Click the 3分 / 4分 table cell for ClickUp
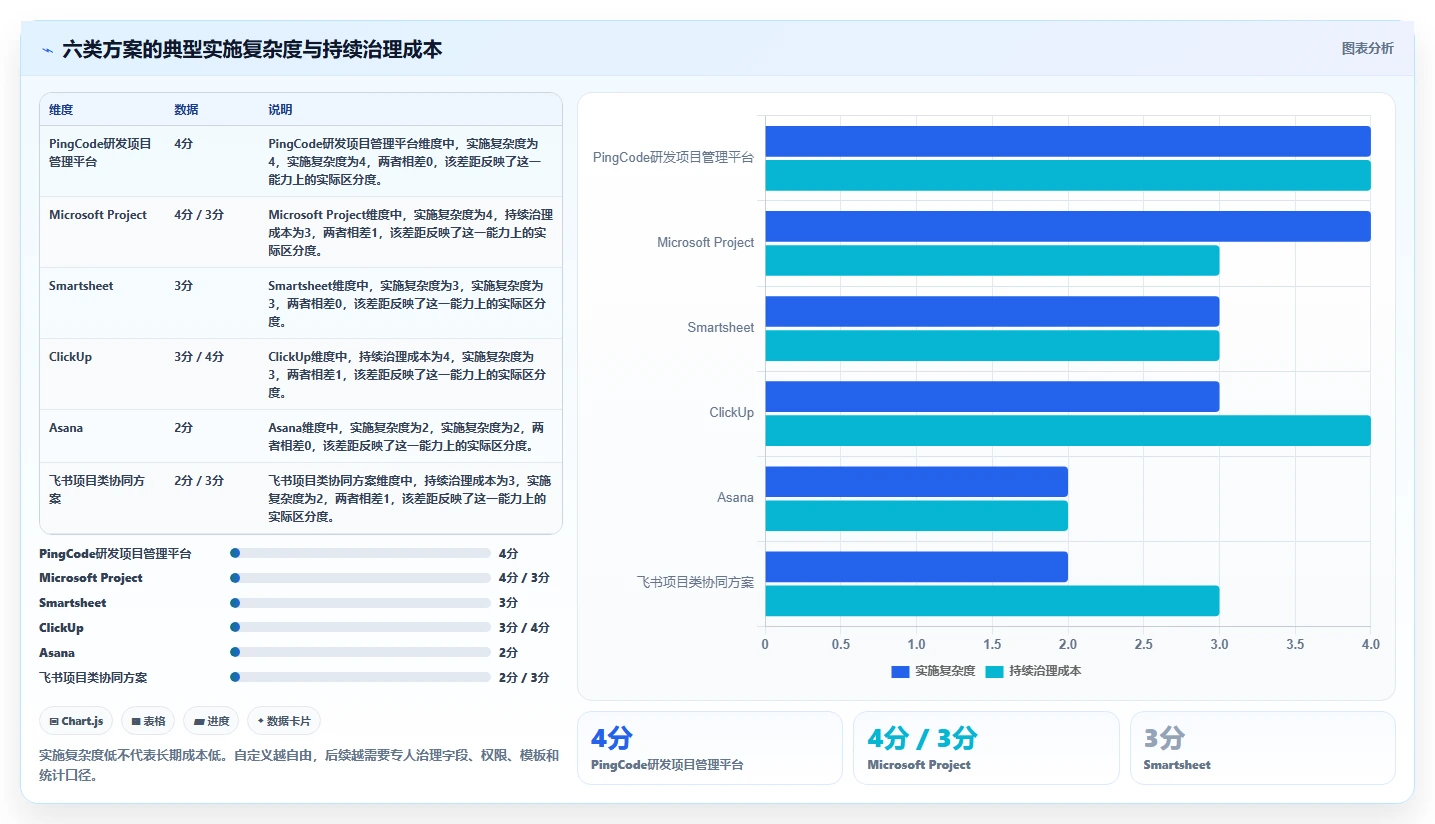 pyautogui.click(x=199, y=357)
